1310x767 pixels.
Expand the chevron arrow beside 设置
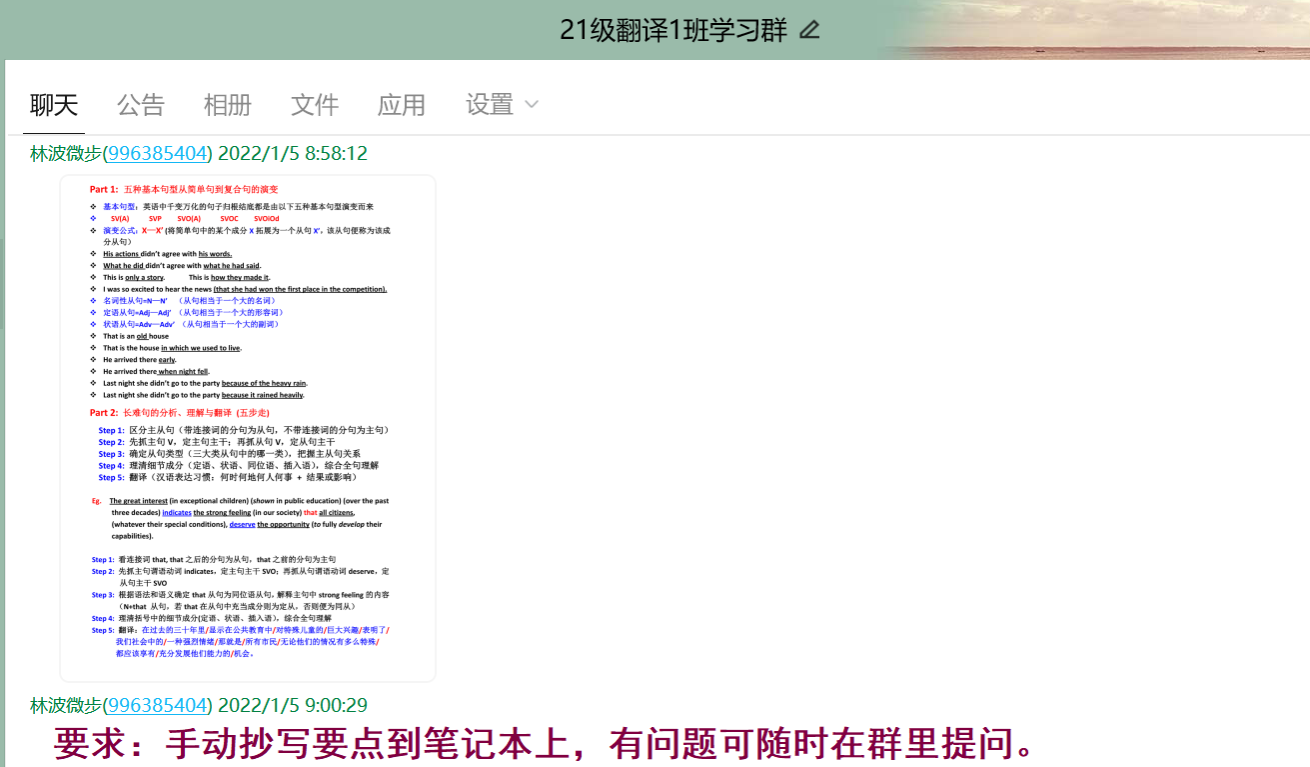(532, 105)
